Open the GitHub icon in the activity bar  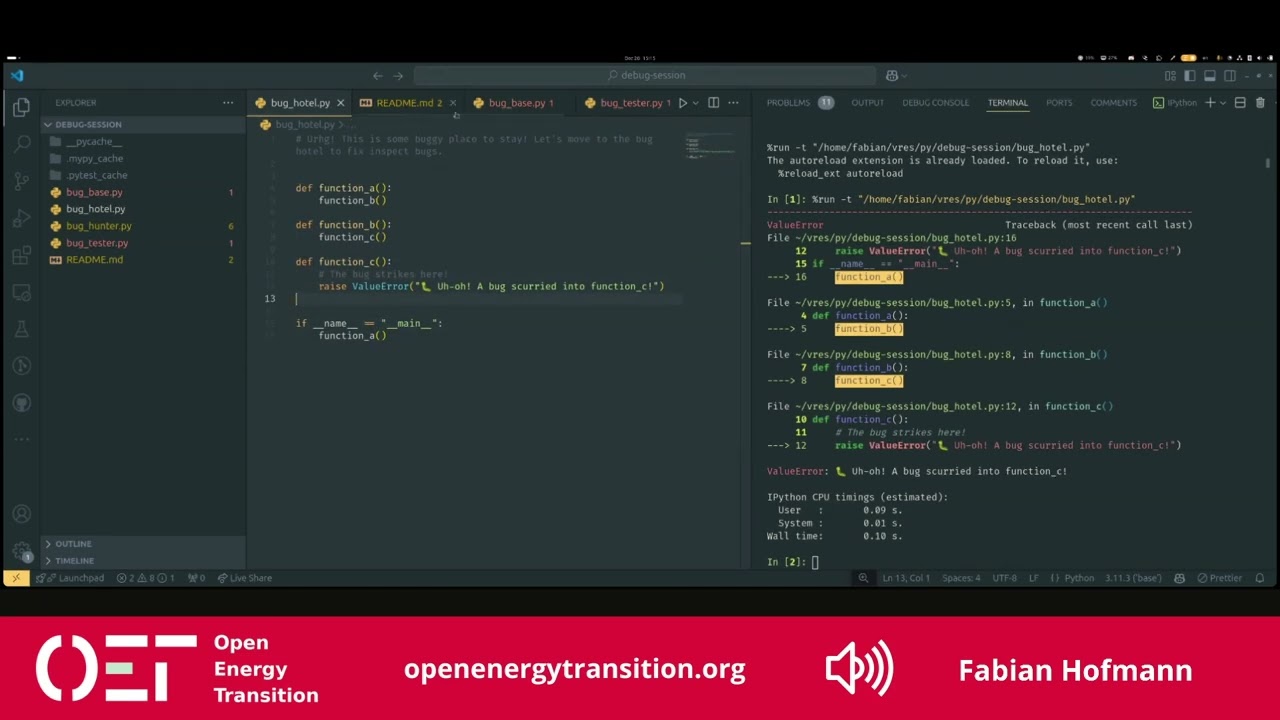[21, 403]
